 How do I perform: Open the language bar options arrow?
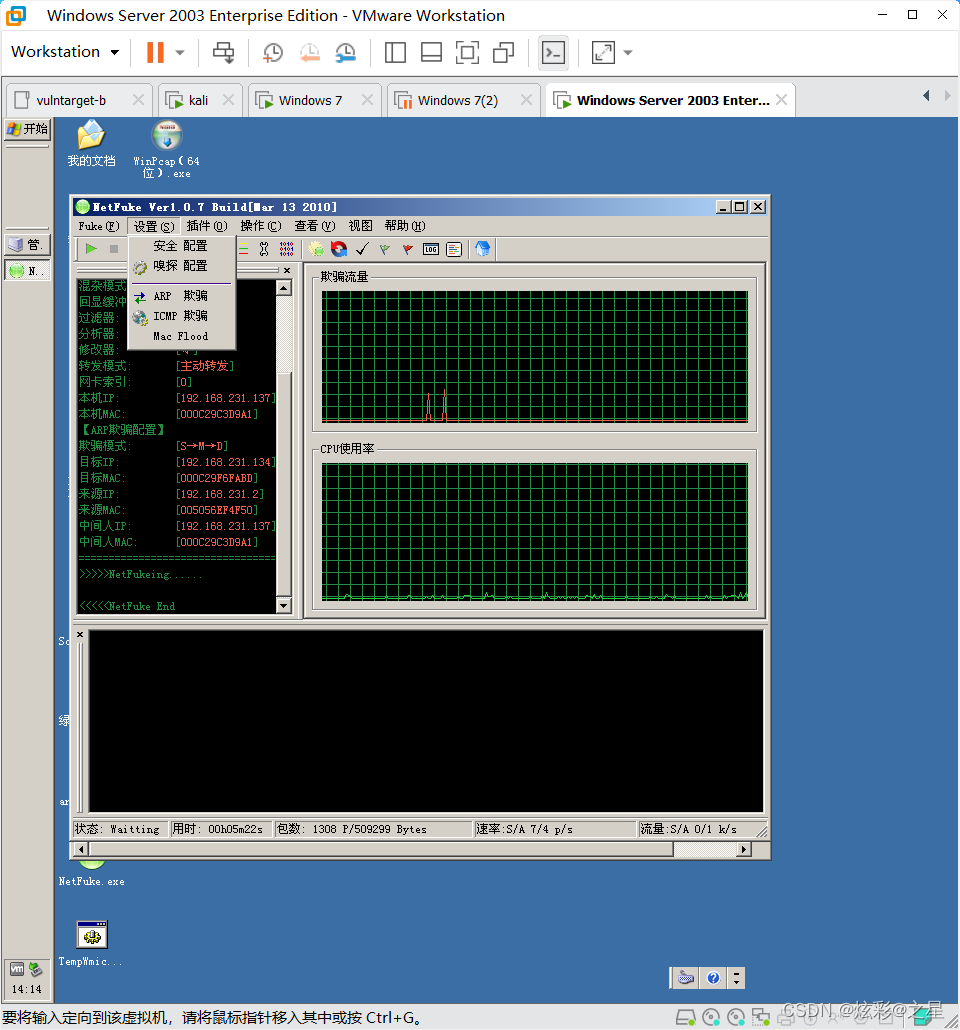click(737, 978)
